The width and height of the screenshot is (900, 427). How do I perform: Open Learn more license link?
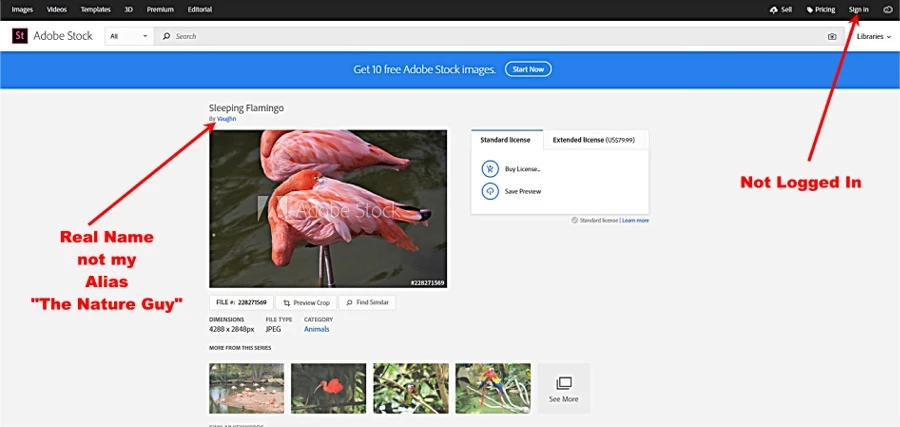click(635, 220)
